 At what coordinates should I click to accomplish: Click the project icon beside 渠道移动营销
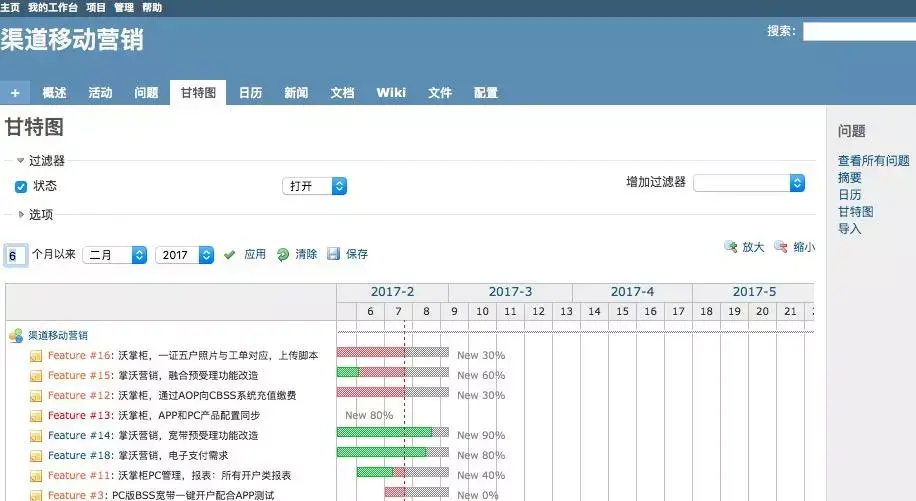coord(16,335)
